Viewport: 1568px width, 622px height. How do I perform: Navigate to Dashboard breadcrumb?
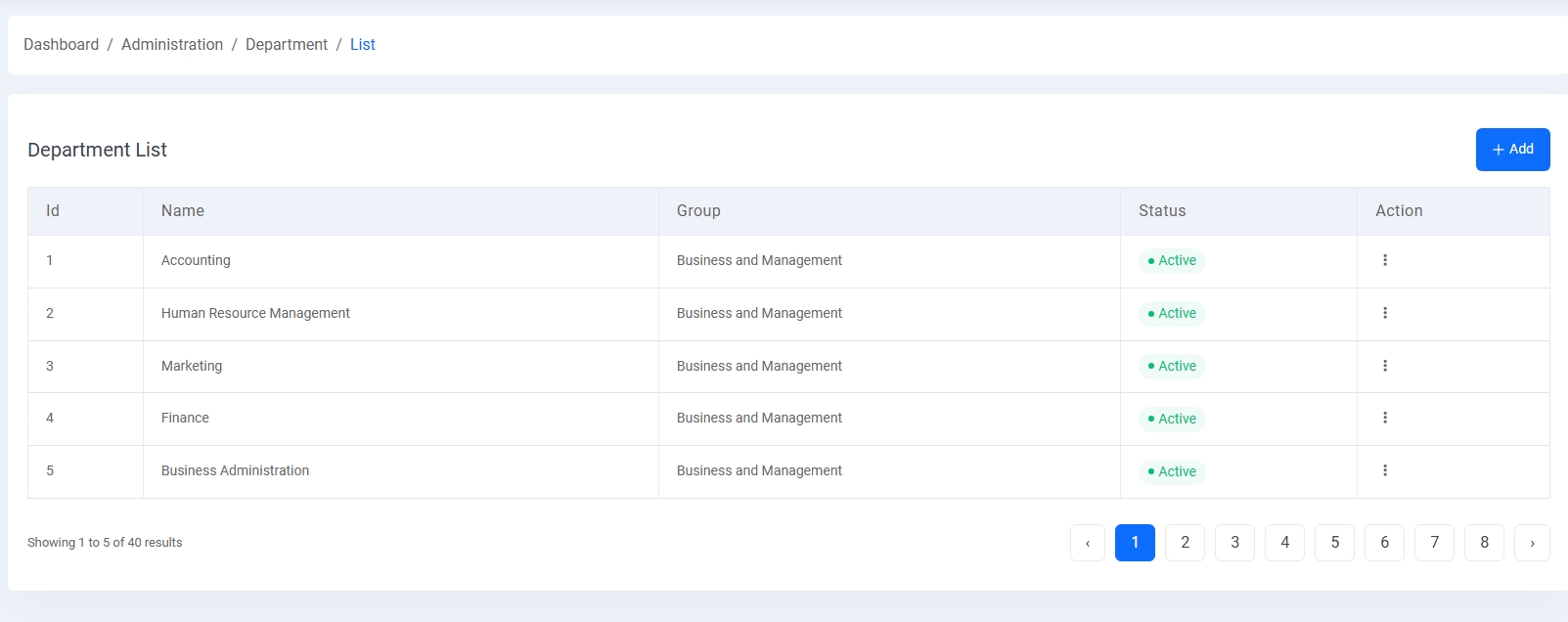(x=61, y=45)
